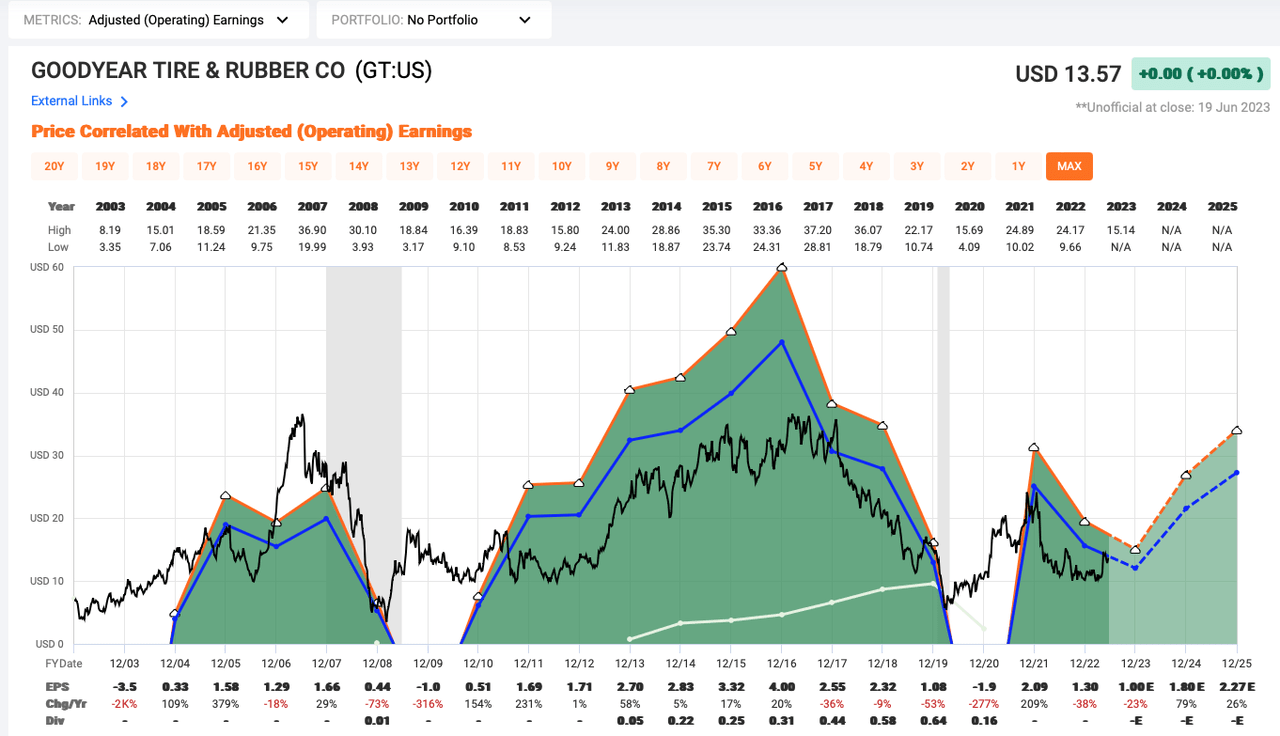1280x736 pixels.
Task: Click the 12/19 white dividend line point
Action: click(933, 583)
